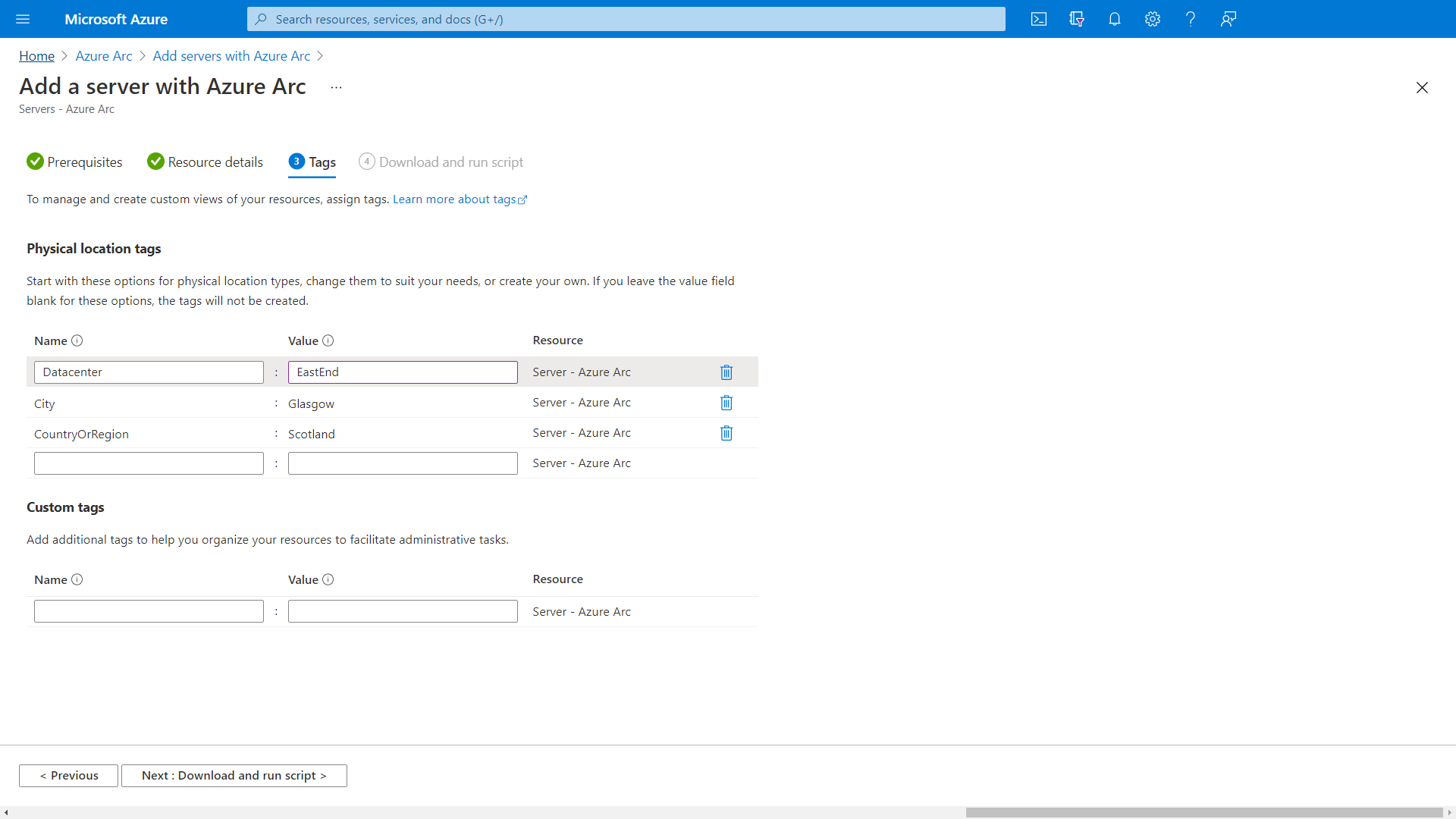
Task: Click the horizontal scrollbar at the bottom
Action: [x=1203, y=812]
